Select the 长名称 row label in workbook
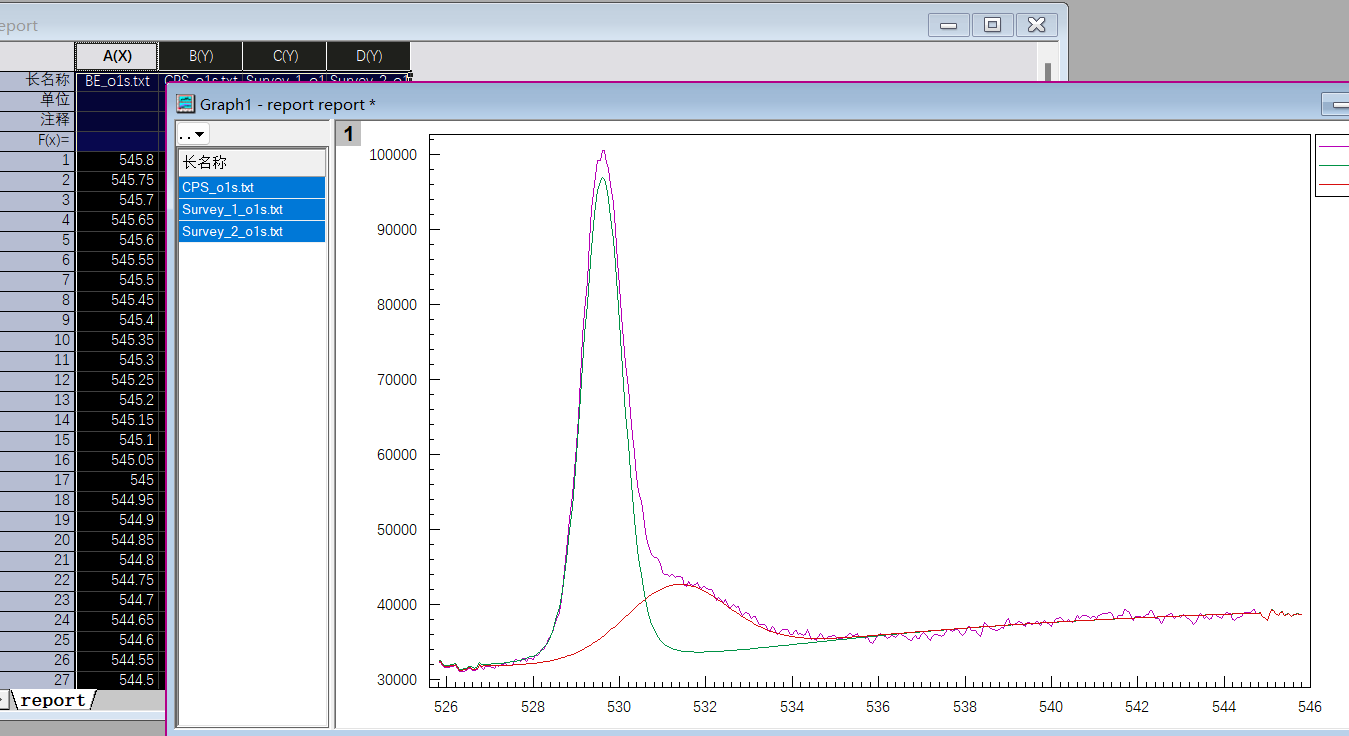Screen dimensions: 1349x736 point(37,80)
